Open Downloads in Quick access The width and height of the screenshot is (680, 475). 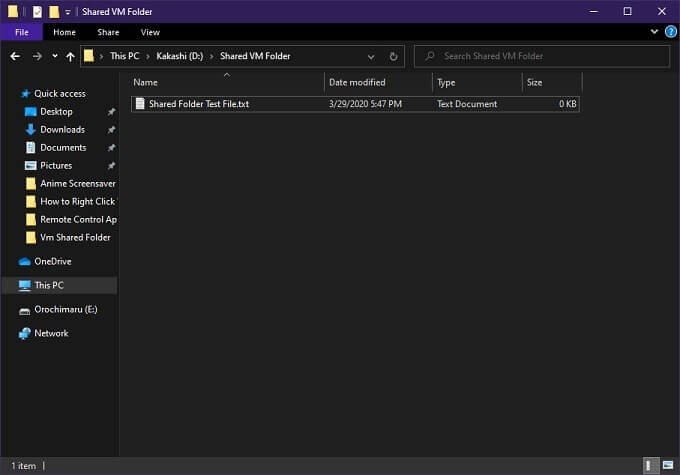tap(62, 129)
